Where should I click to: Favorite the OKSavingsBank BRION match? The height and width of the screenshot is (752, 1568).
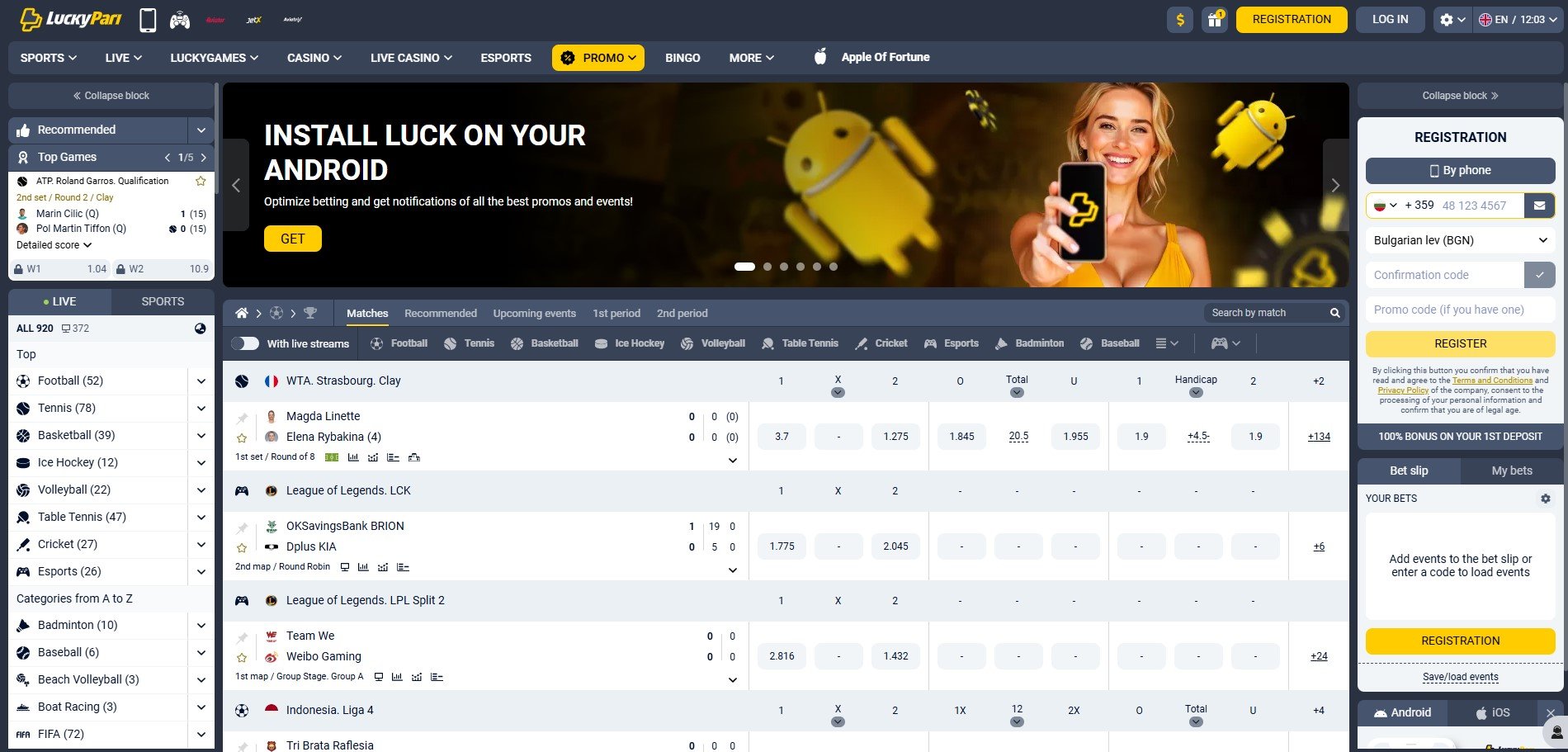(x=242, y=548)
